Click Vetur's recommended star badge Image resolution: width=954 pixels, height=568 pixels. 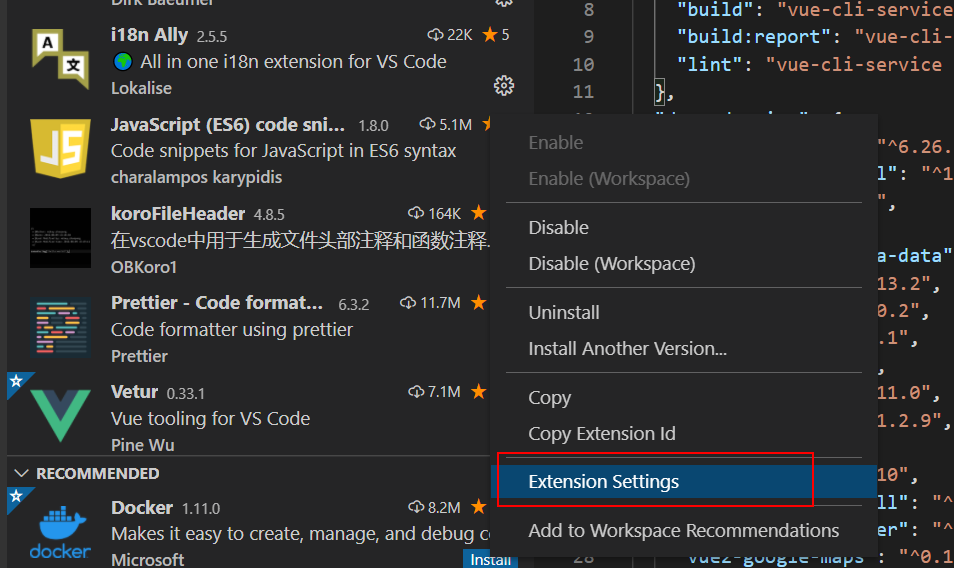pos(16,381)
